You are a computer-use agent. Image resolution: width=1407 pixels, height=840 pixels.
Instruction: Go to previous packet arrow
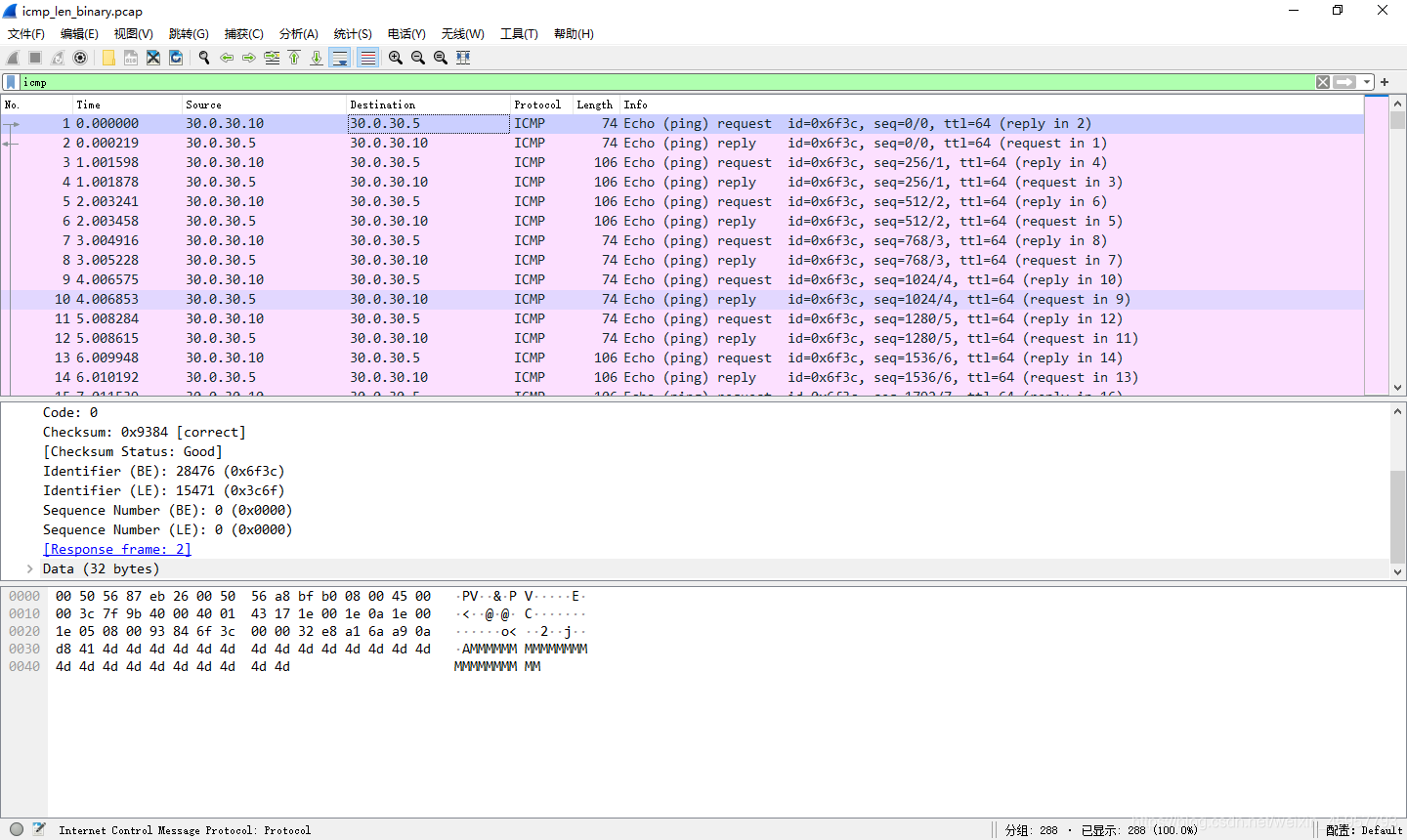point(227,58)
